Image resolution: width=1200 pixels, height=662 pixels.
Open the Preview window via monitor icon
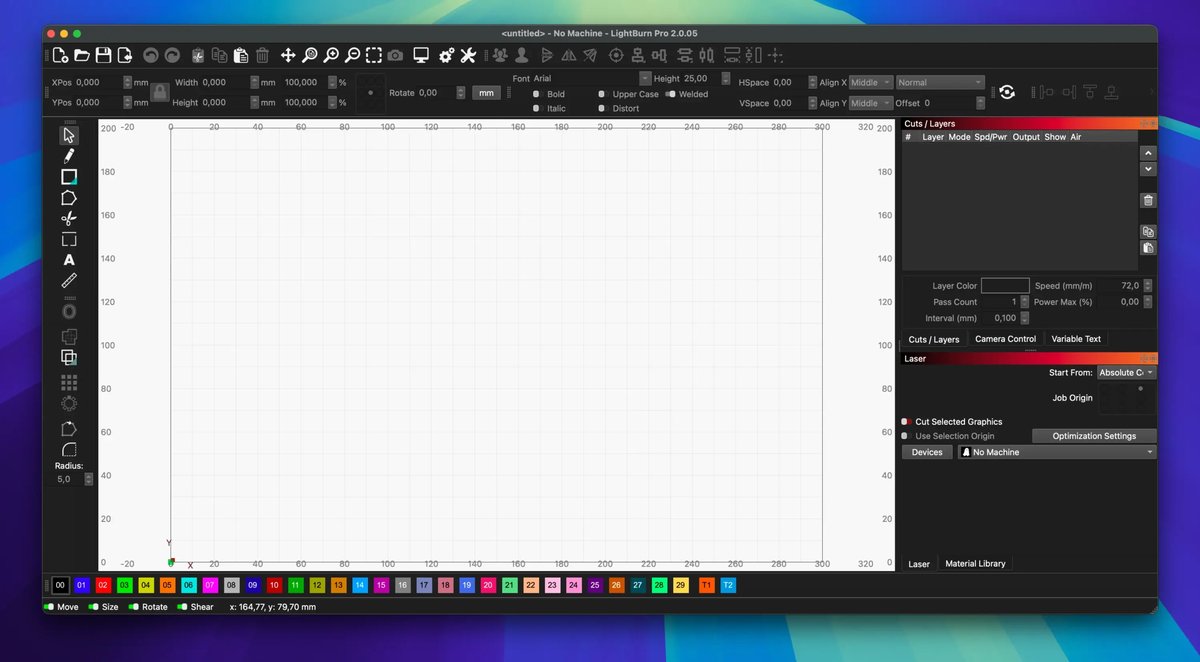coord(420,55)
